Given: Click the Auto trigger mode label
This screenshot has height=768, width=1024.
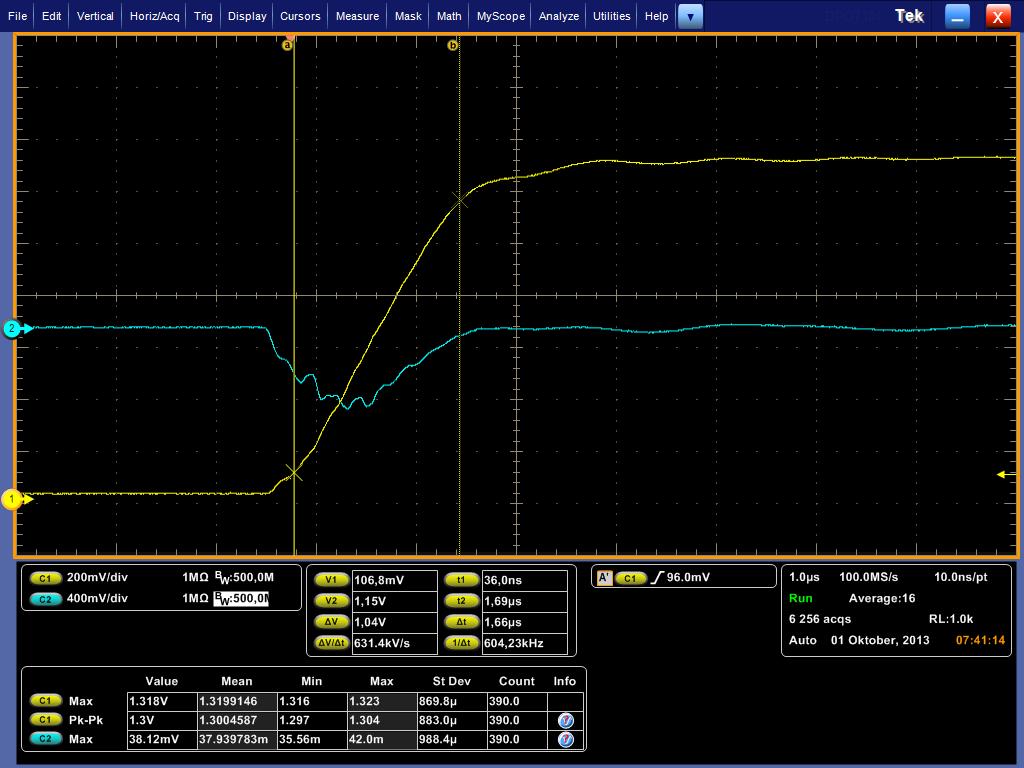Looking at the screenshot, I should click(x=803, y=640).
